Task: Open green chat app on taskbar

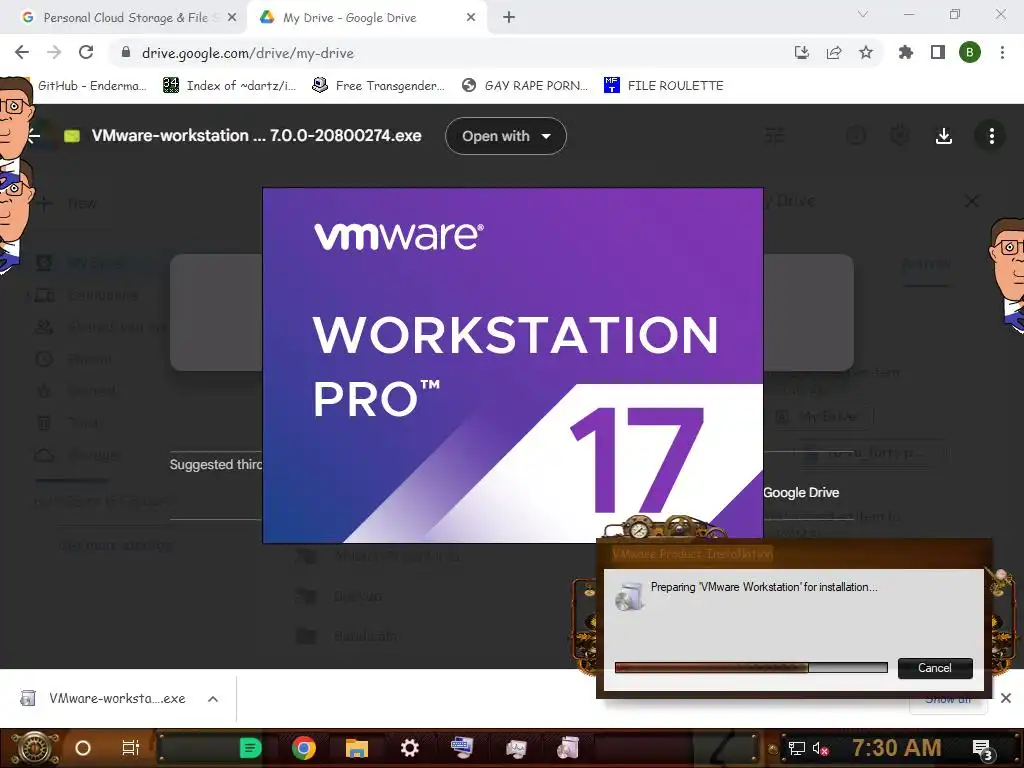Action: pos(250,748)
